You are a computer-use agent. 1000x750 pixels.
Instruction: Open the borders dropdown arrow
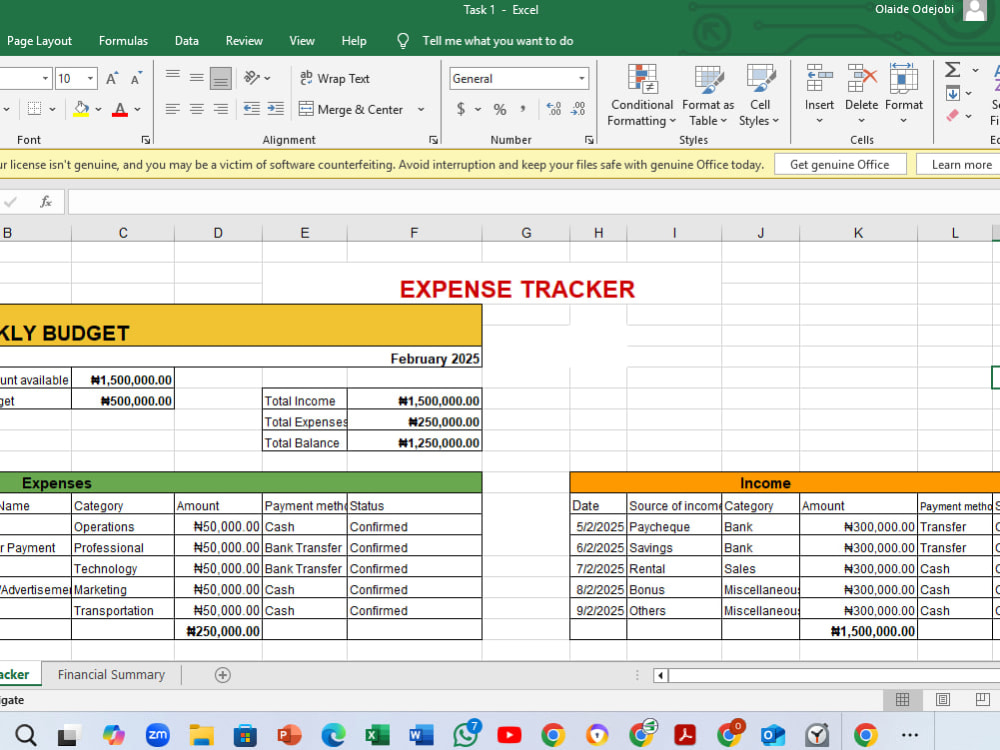pyautogui.click(x=52, y=109)
